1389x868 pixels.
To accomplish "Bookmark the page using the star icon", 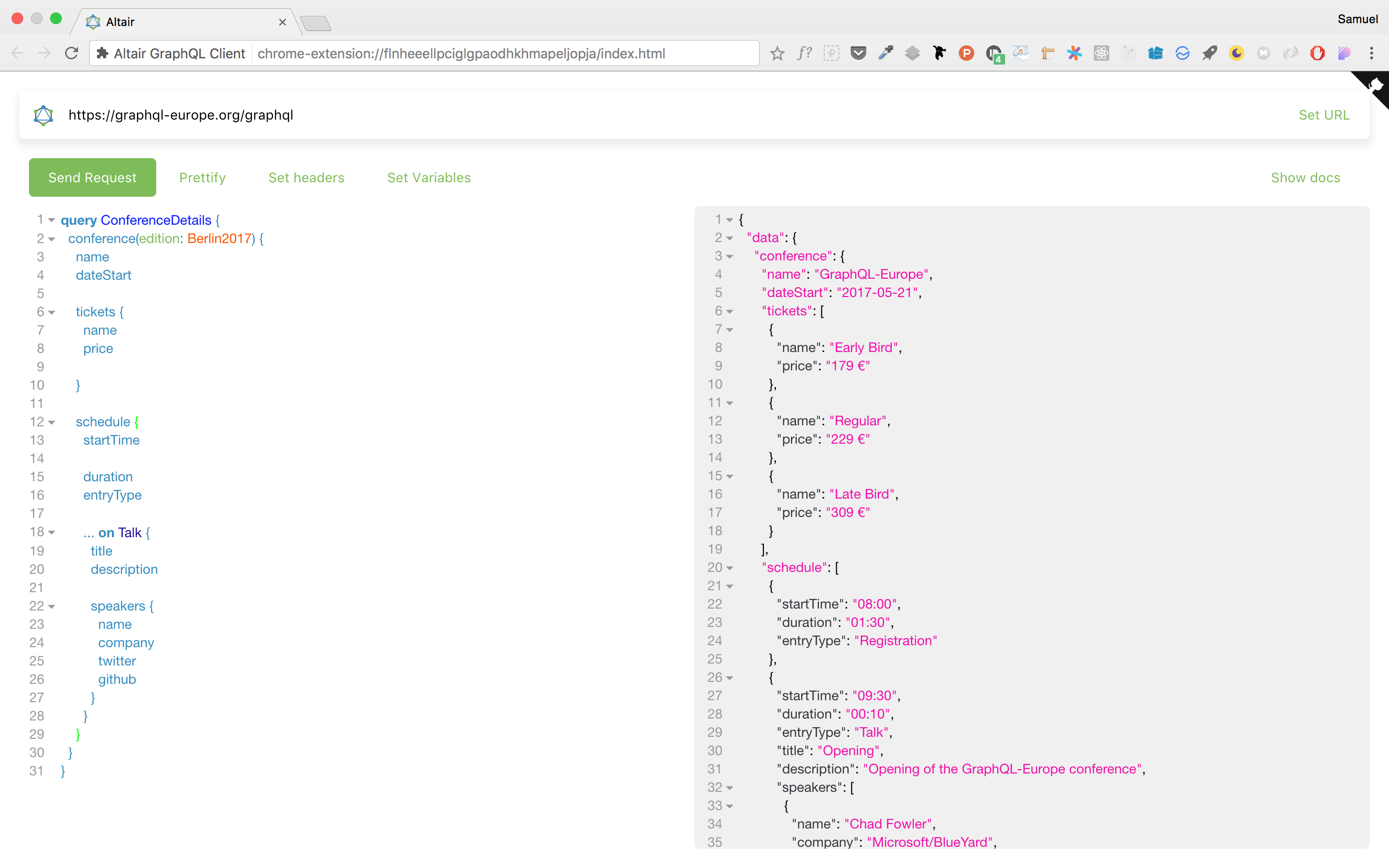I will tap(778, 53).
